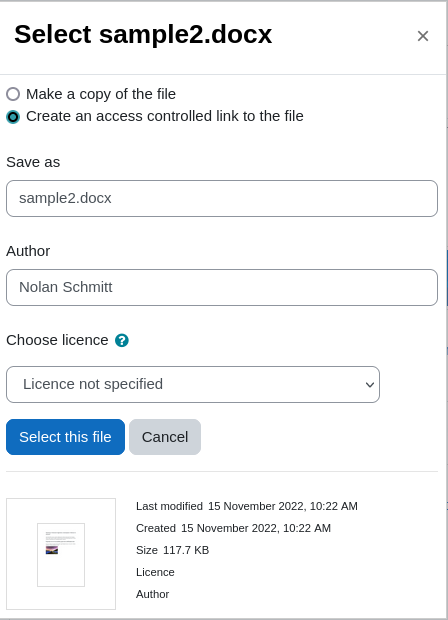Click the Select this file button

65,437
